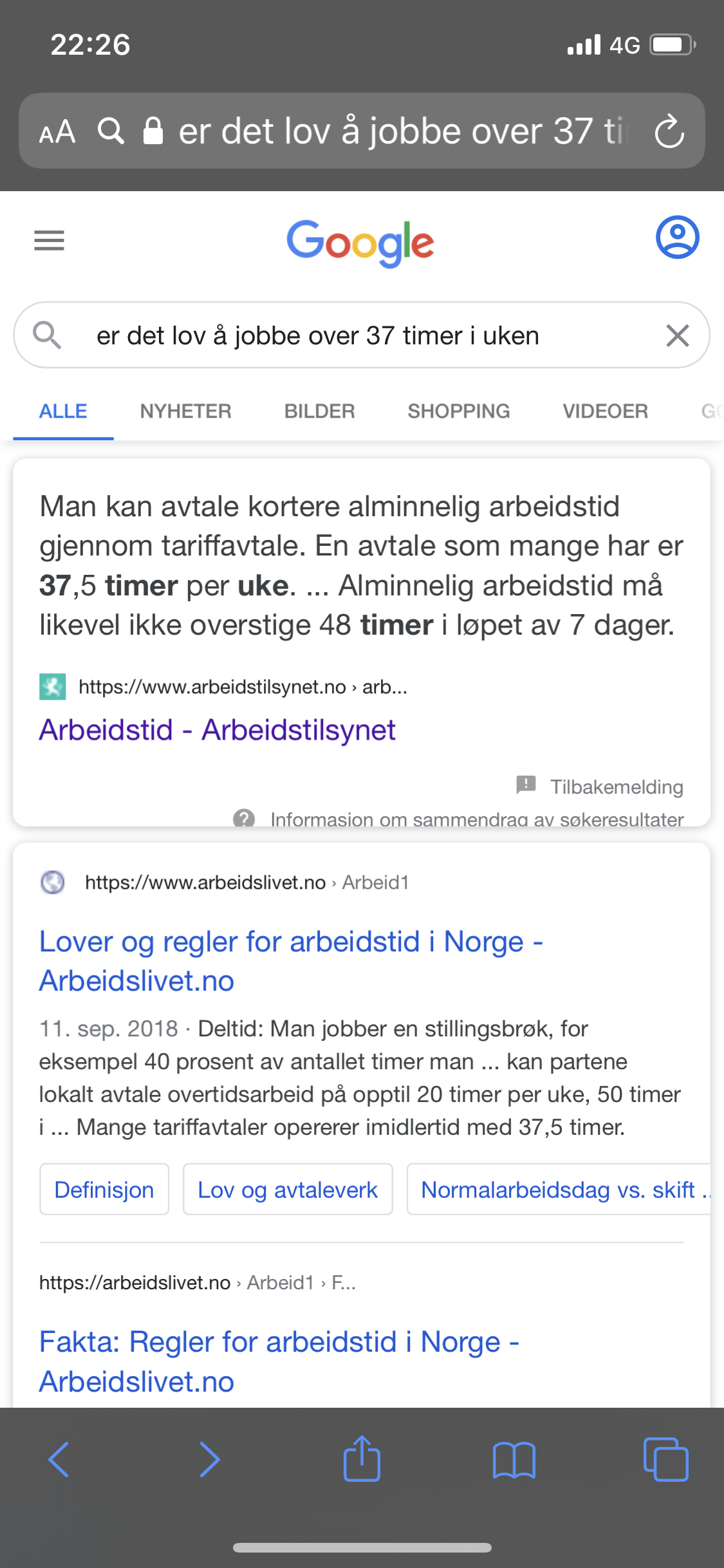Screen dimensions: 724x1568
Task: Open the Safari share sheet icon
Action: click(x=362, y=1457)
